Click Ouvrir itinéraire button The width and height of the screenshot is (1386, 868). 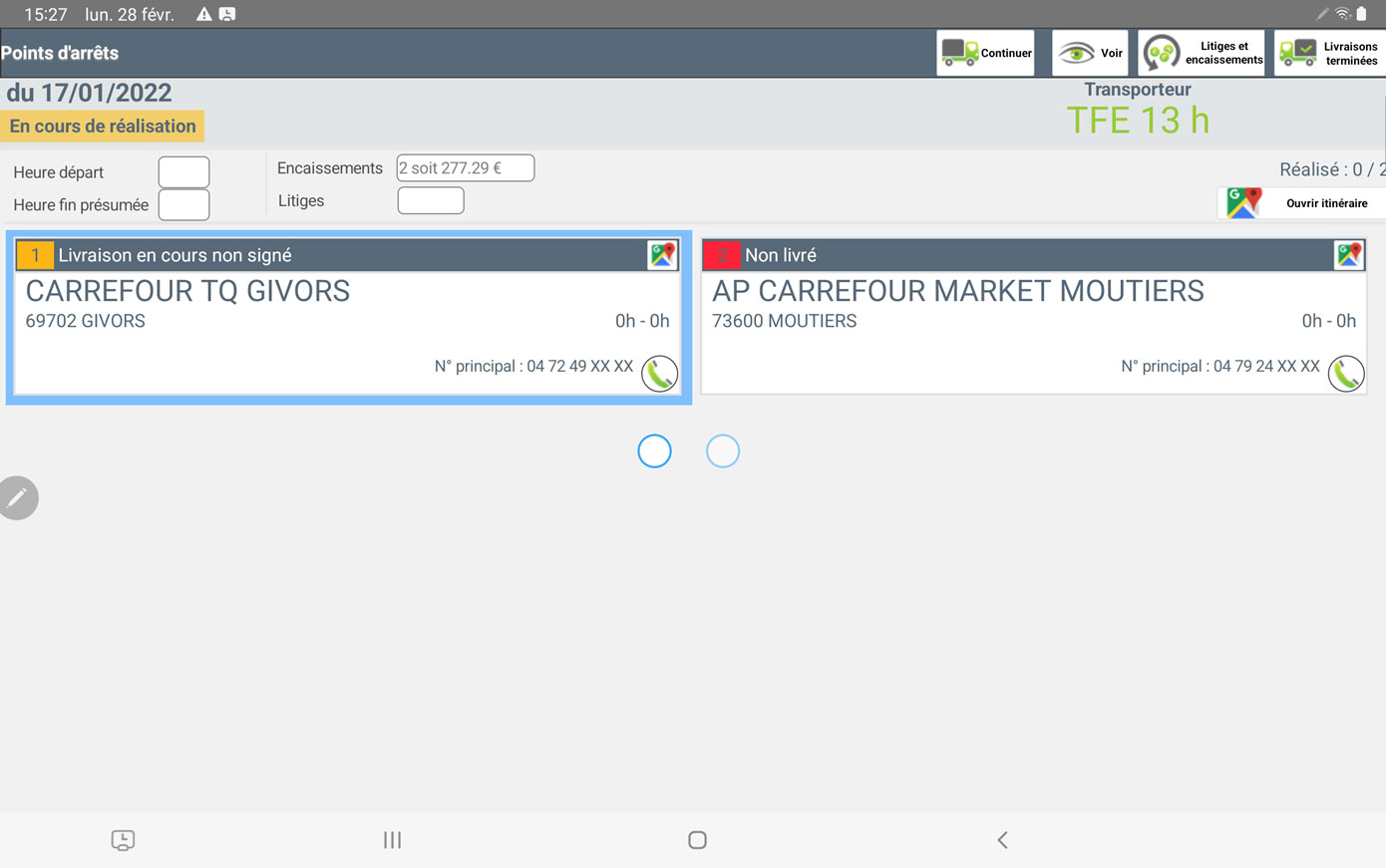pos(1301,203)
